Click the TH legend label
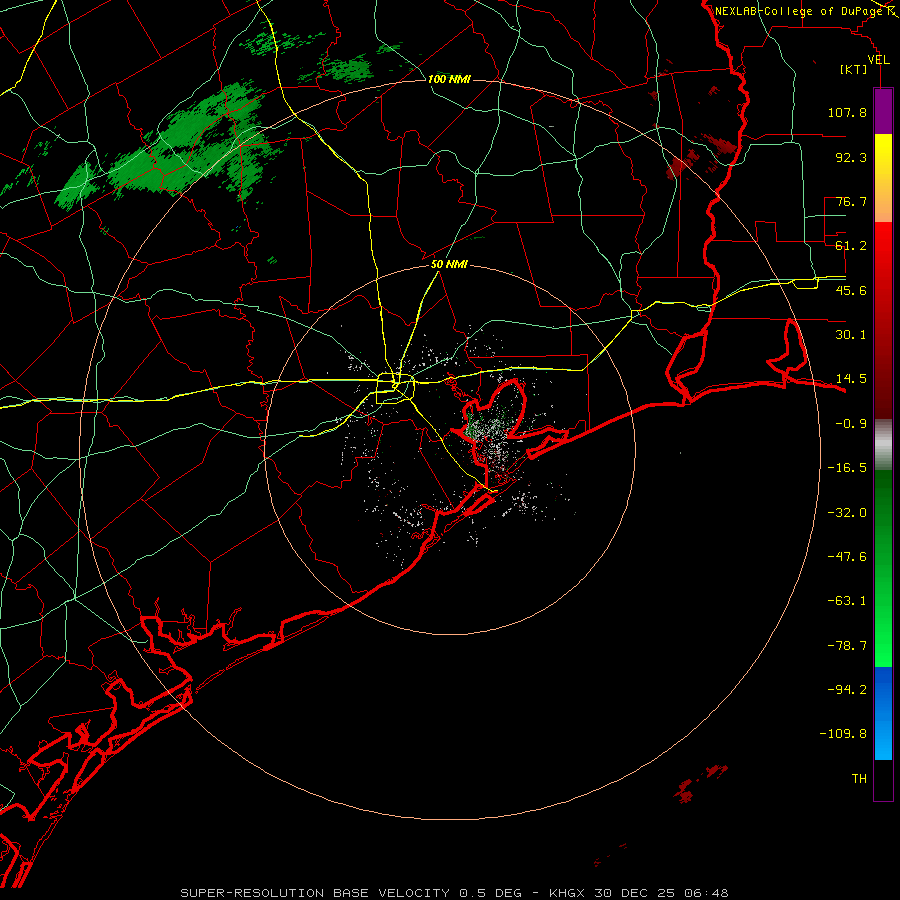Screen dimensions: 900x900 pyautogui.click(x=859, y=779)
